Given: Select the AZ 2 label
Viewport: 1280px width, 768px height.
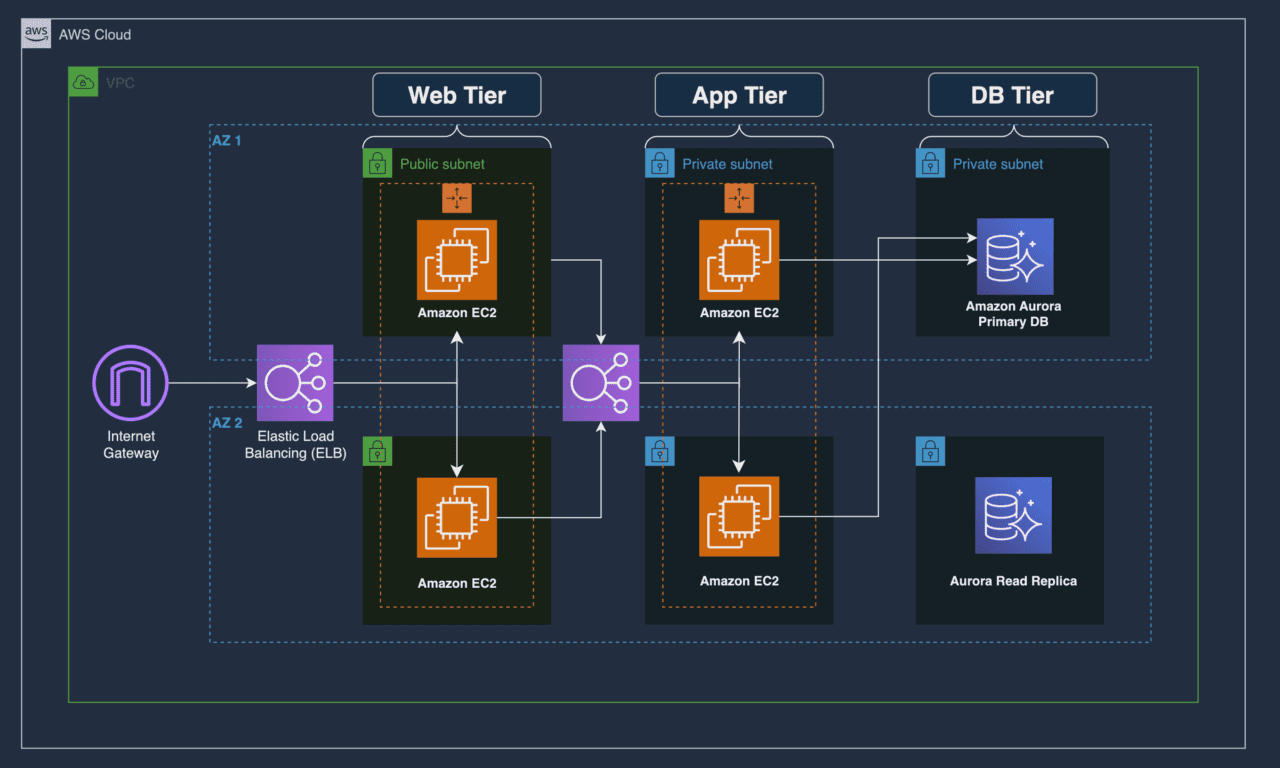Looking at the screenshot, I should 226,423.
